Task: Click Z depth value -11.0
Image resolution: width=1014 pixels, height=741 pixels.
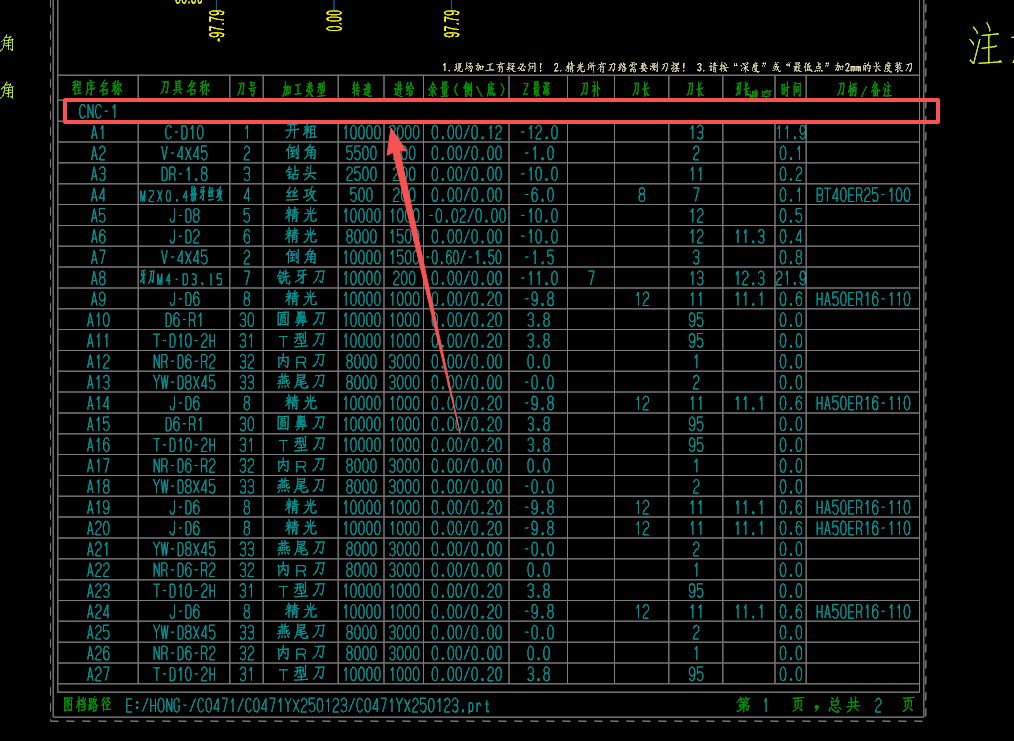Action: pyautogui.click(x=539, y=278)
